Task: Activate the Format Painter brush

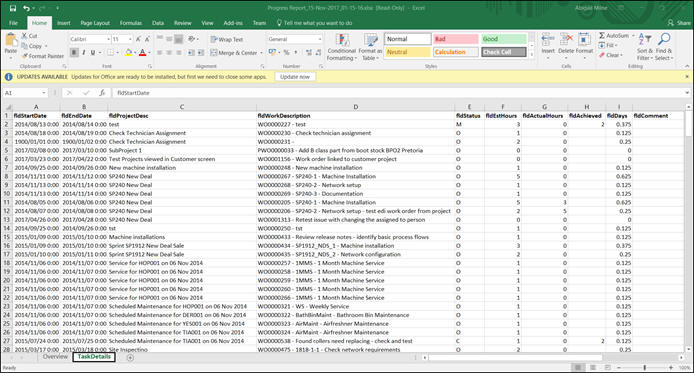Action: click(24, 56)
